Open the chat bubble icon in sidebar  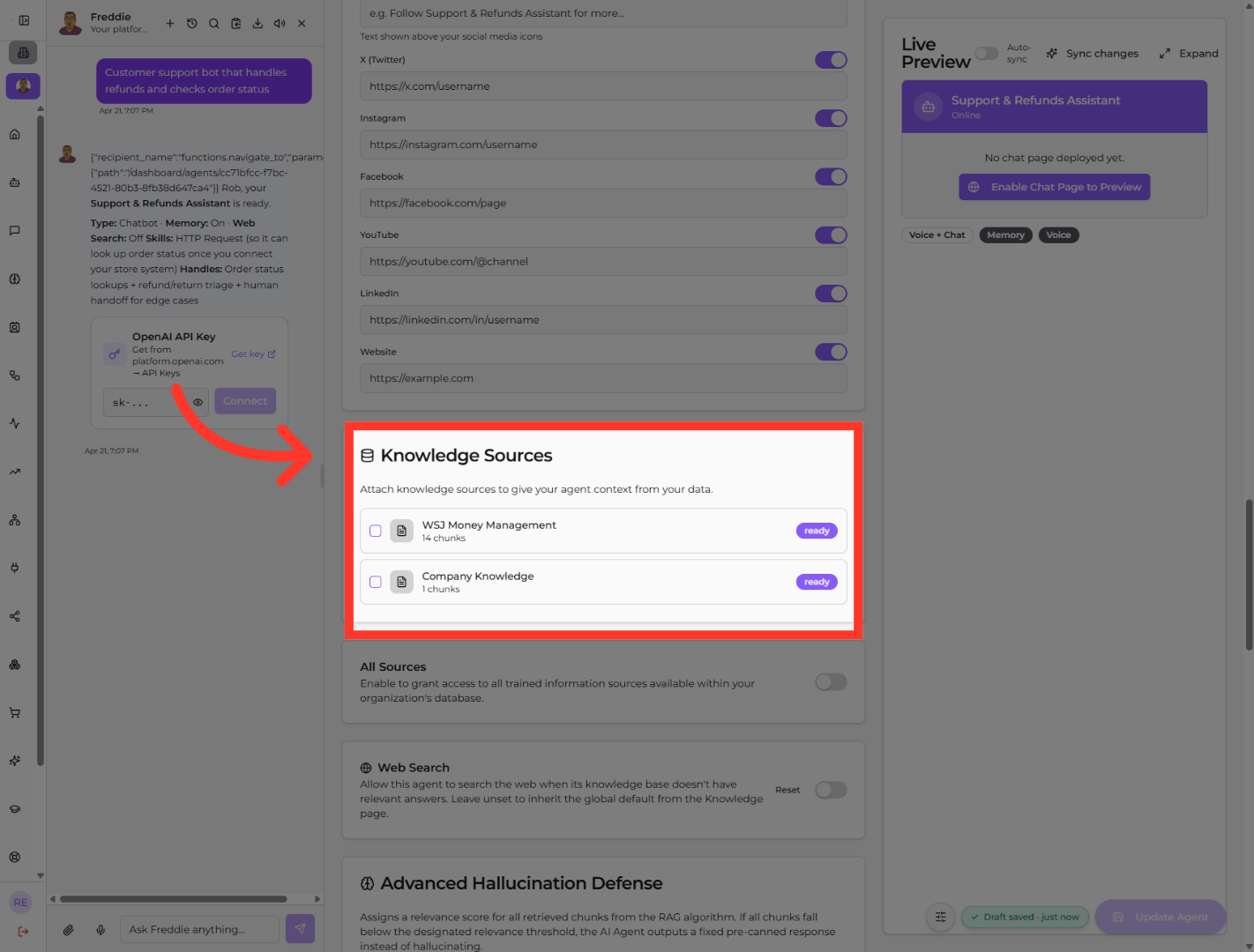point(15,231)
